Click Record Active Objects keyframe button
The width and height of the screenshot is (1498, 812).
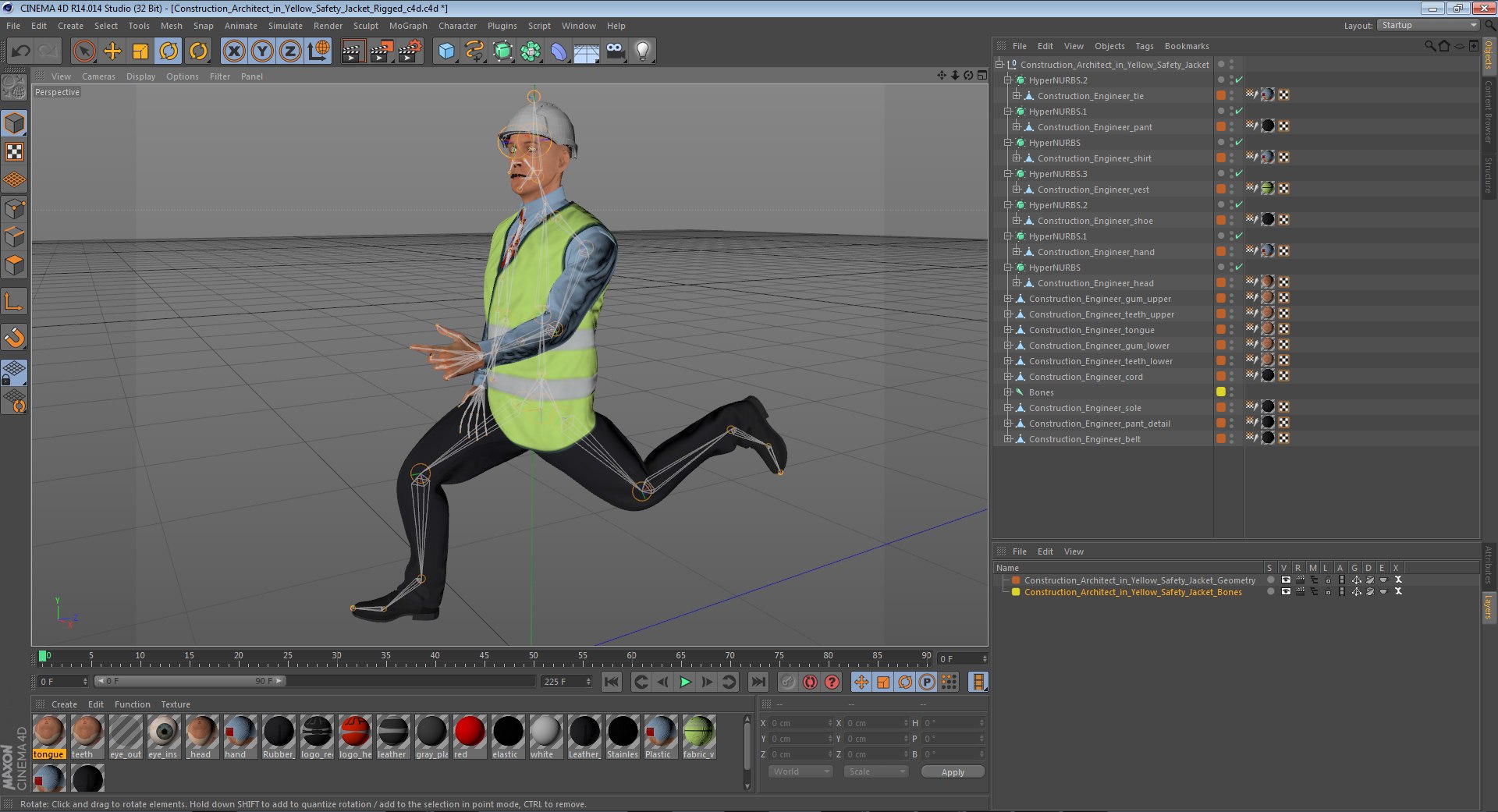click(788, 682)
